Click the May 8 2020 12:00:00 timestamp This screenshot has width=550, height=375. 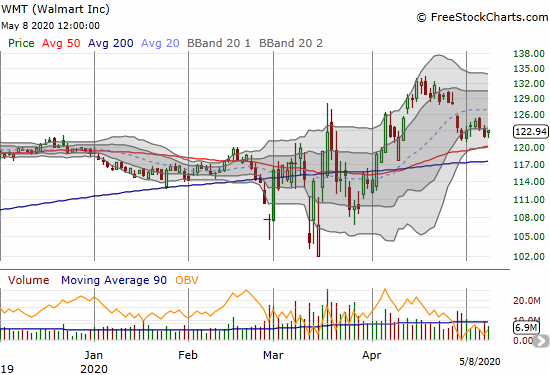click(x=51, y=26)
